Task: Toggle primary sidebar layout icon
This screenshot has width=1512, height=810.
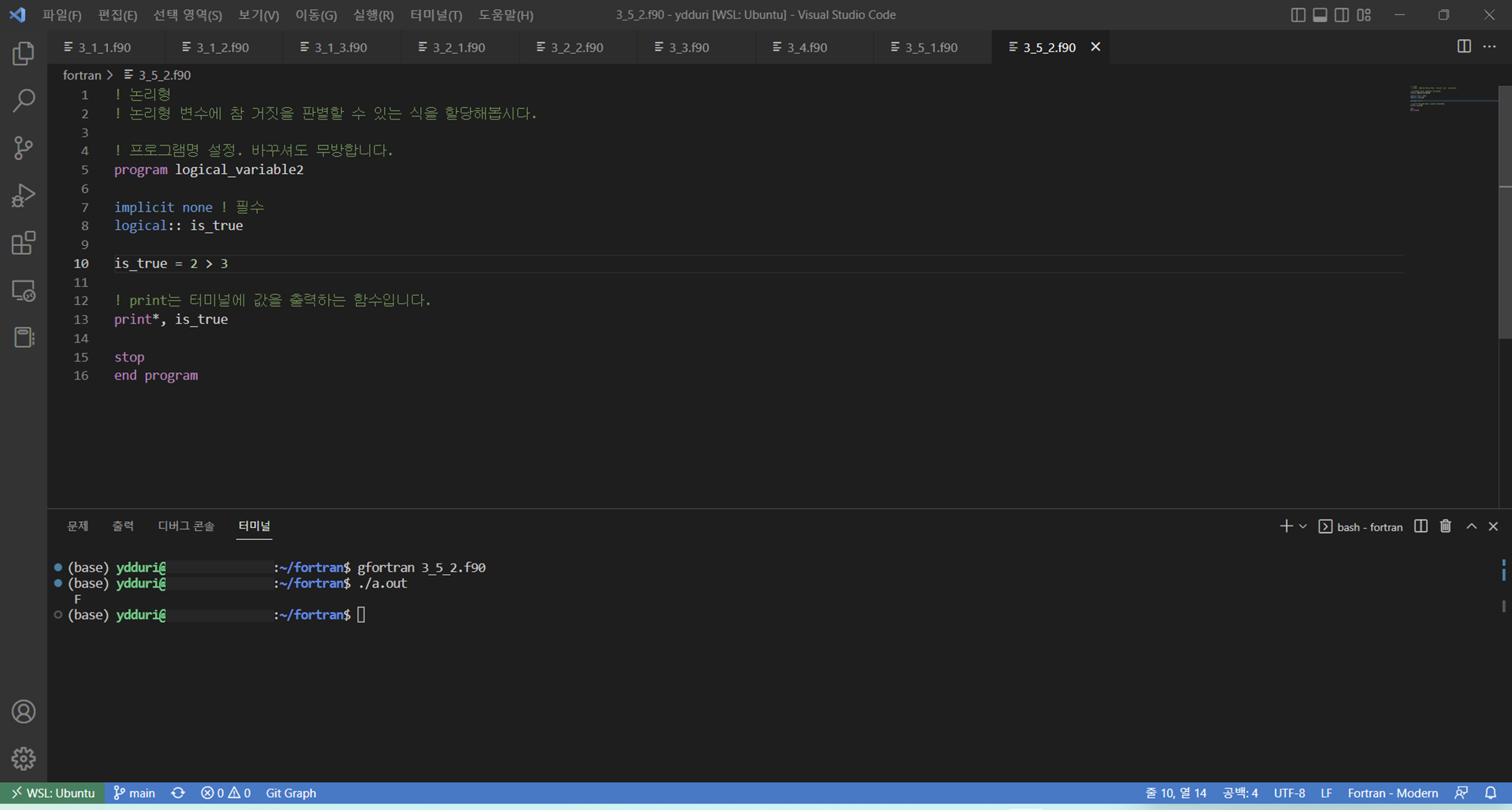Action: tap(1298, 15)
